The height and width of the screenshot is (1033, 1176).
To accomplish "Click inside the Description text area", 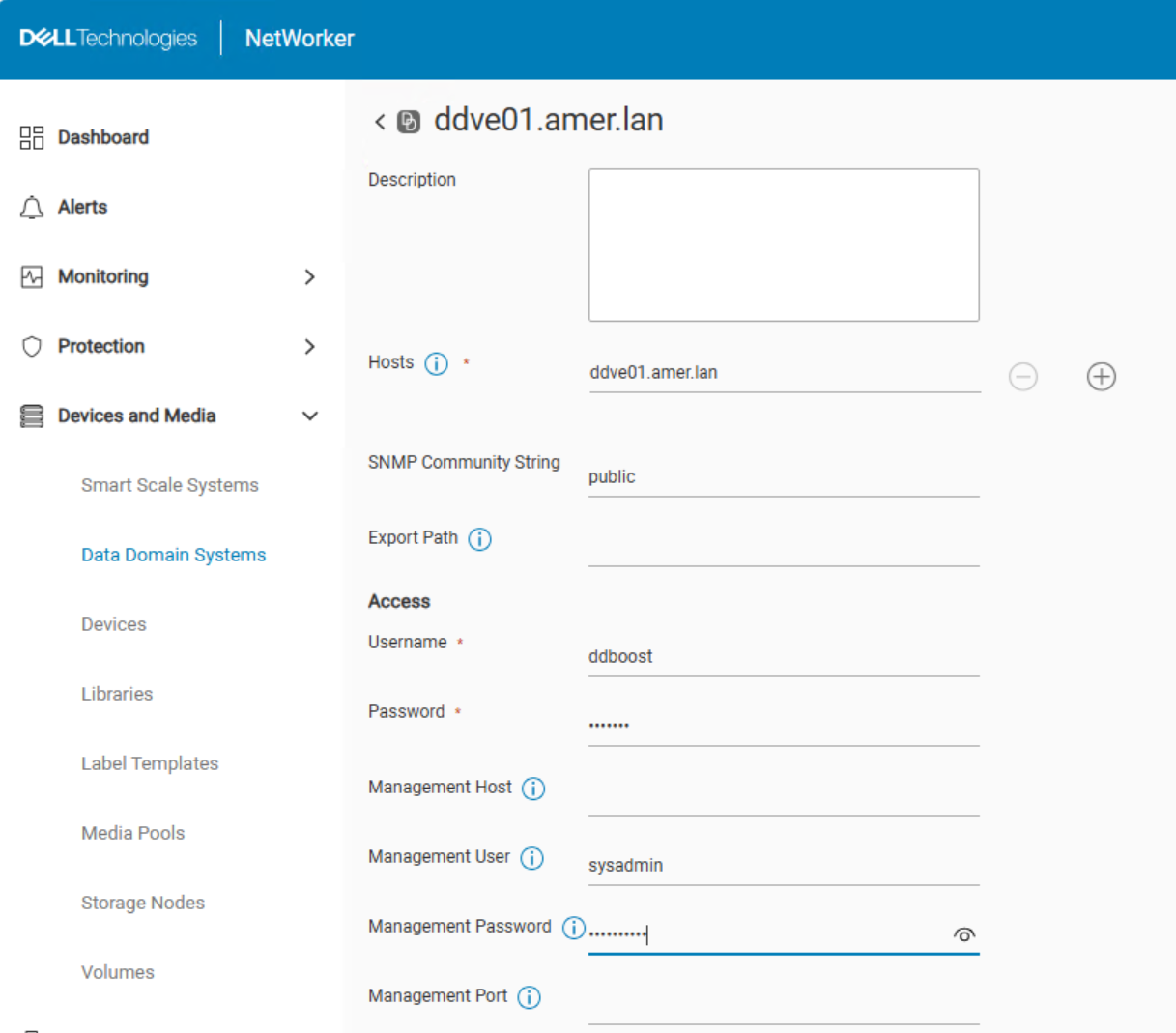I will point(783,244).
